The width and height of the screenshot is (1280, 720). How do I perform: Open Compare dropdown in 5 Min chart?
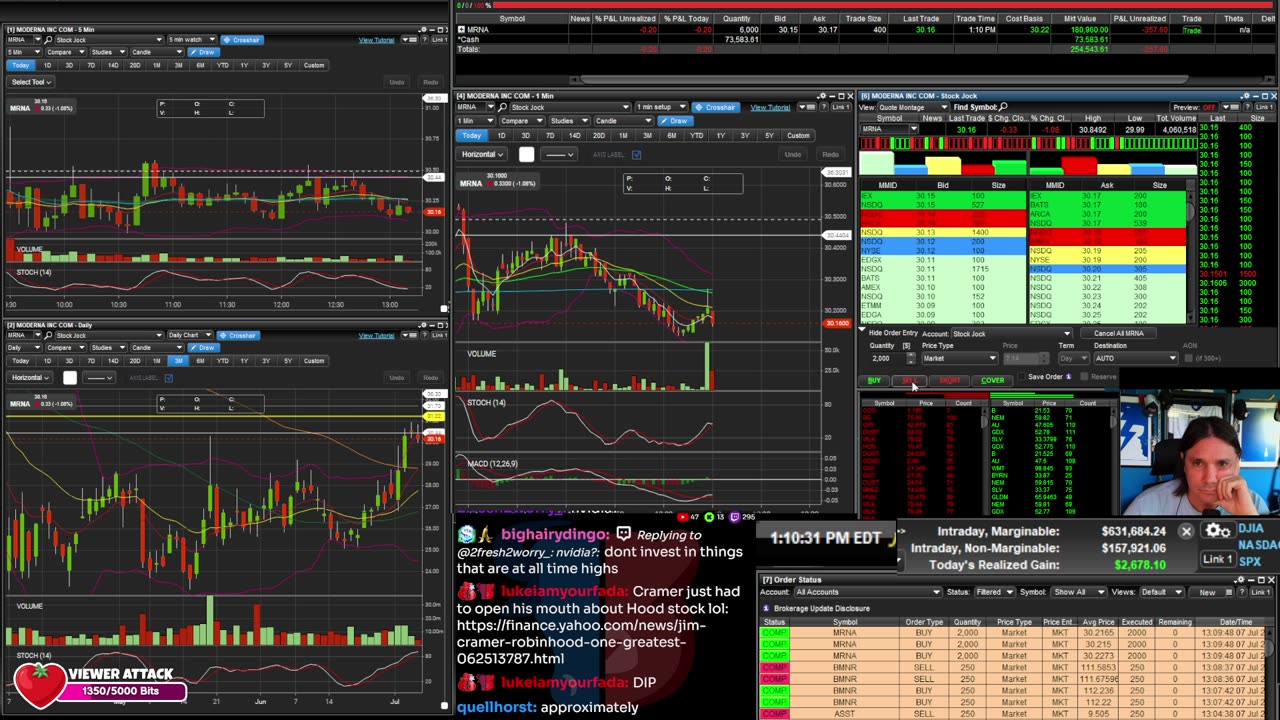[x=65, y=52]
